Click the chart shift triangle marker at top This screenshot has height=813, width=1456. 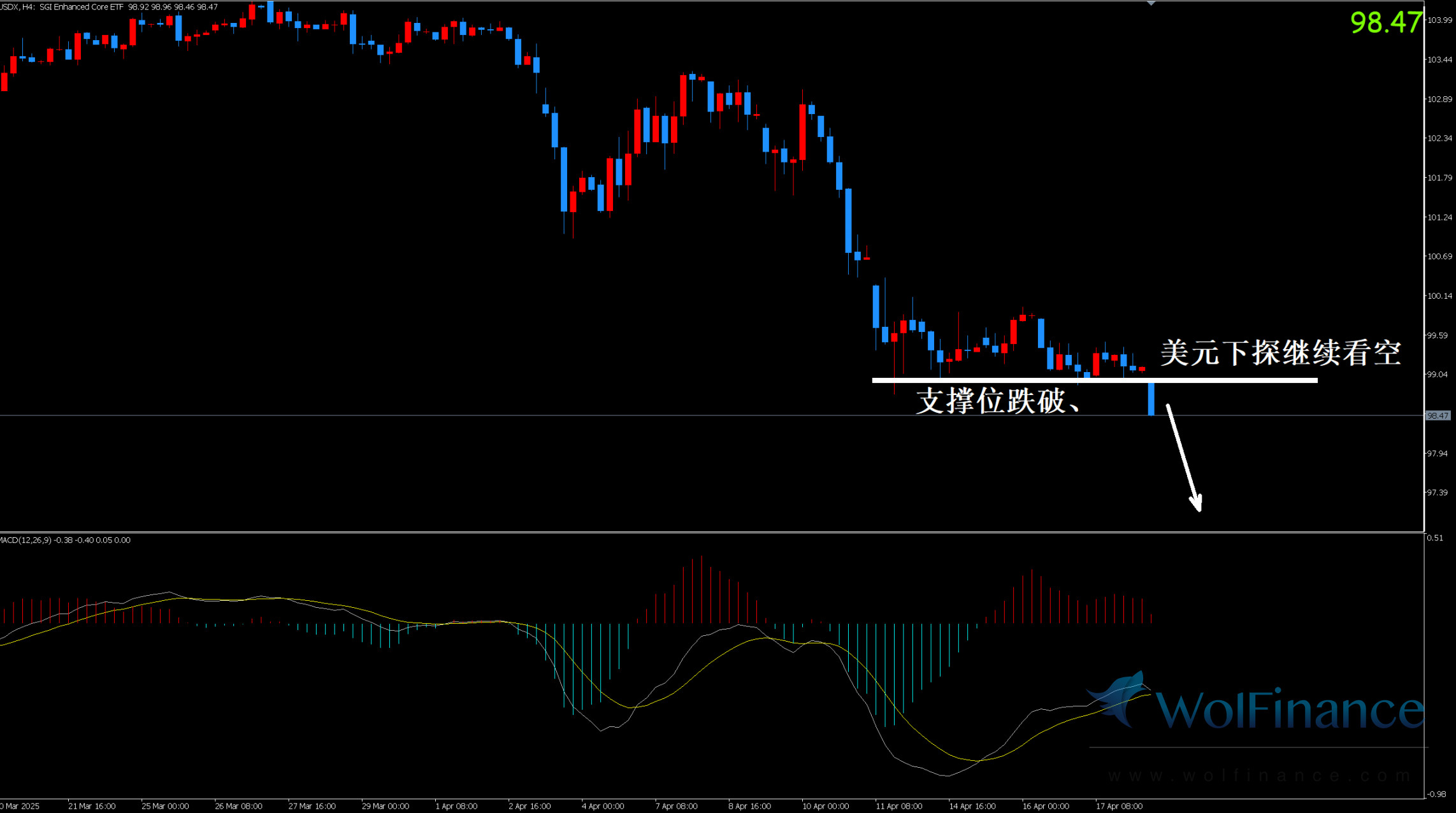point(1151,4)
